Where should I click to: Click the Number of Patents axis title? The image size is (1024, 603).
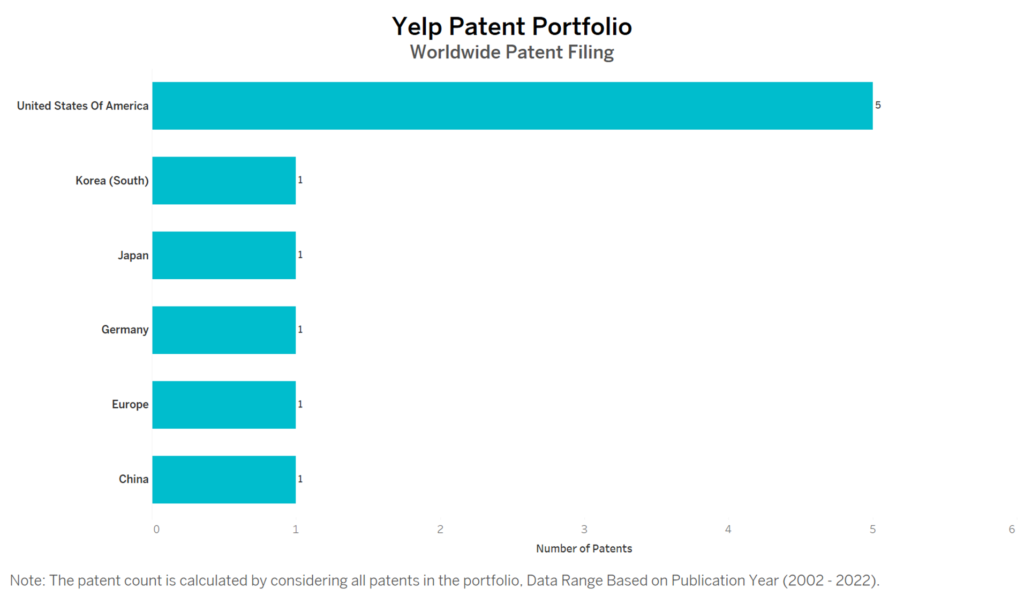pyautogui.click(x=584, y=549)
